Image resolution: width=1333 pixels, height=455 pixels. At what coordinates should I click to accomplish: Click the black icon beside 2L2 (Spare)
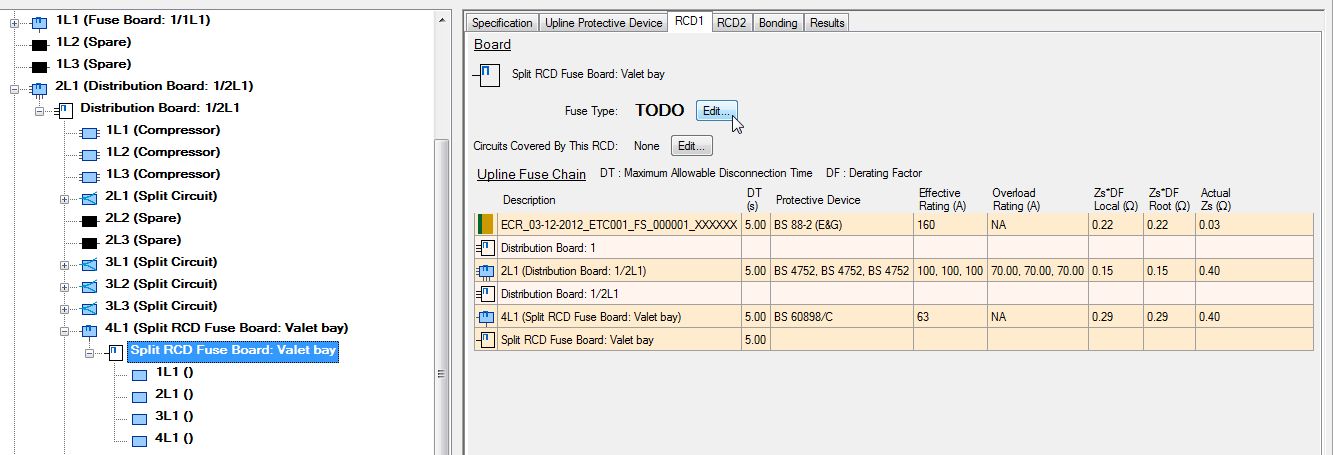[89, 220]
